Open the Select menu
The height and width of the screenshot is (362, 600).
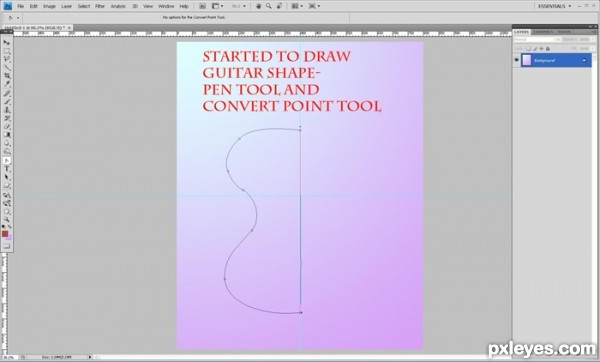84,6
